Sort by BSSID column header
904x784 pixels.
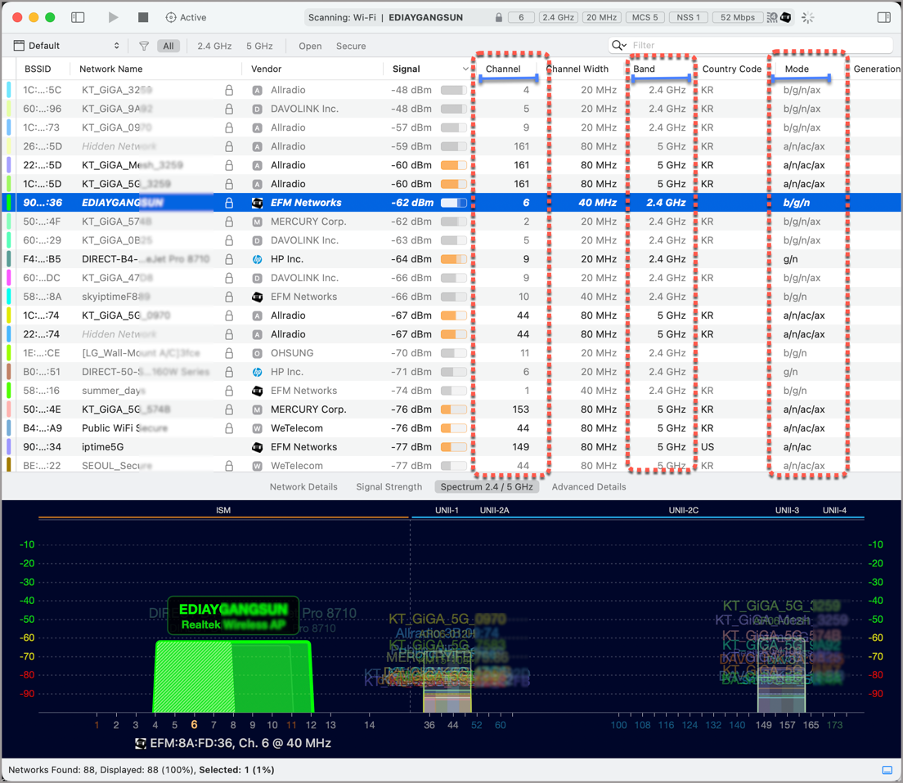pyautogui.click(x=37, y=69)
